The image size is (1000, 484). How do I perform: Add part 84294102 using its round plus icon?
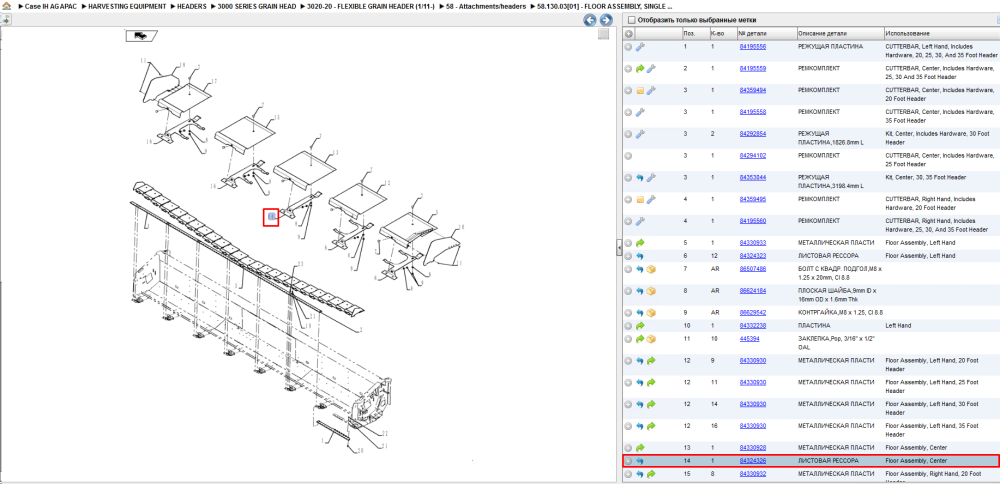(628, 156)
